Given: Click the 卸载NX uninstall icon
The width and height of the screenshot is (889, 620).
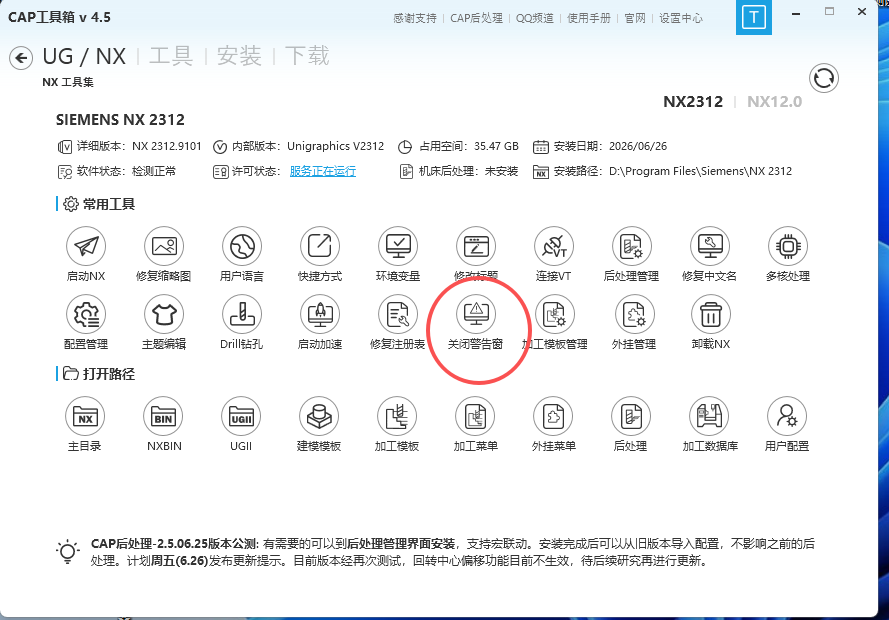Looking at the screenshot, I should [x=711, y=315].
